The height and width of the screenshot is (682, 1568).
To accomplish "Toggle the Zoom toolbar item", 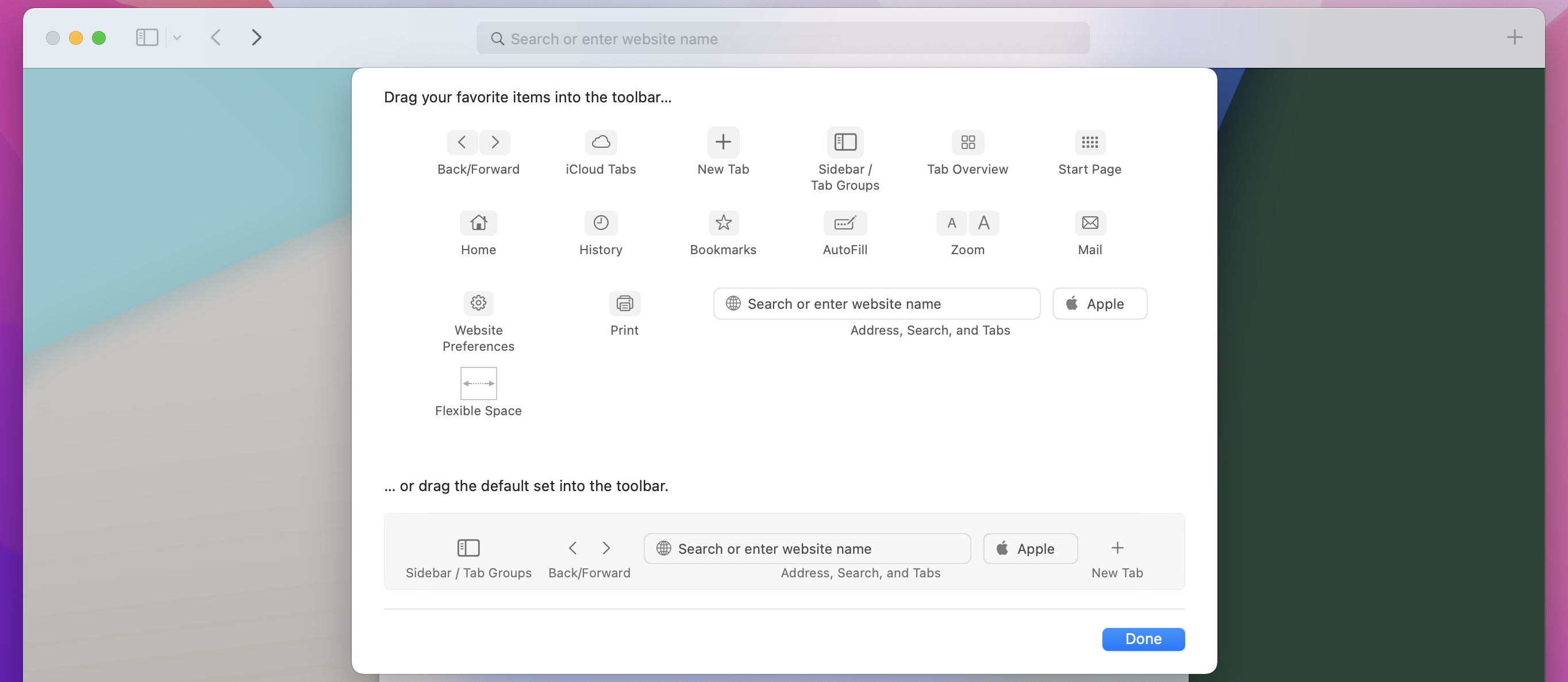I will pyautogui.click(x=967, y=232).
